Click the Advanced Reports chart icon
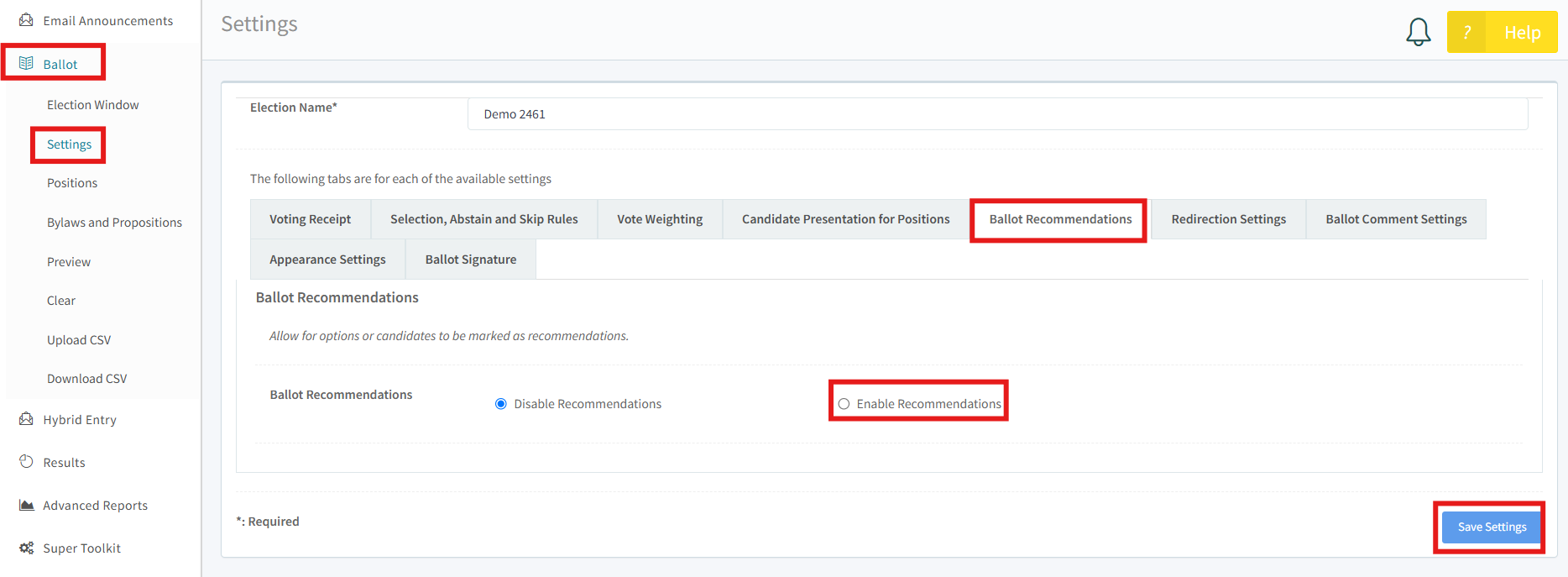This screenshot has height=577, width=1568. (26, 505)
